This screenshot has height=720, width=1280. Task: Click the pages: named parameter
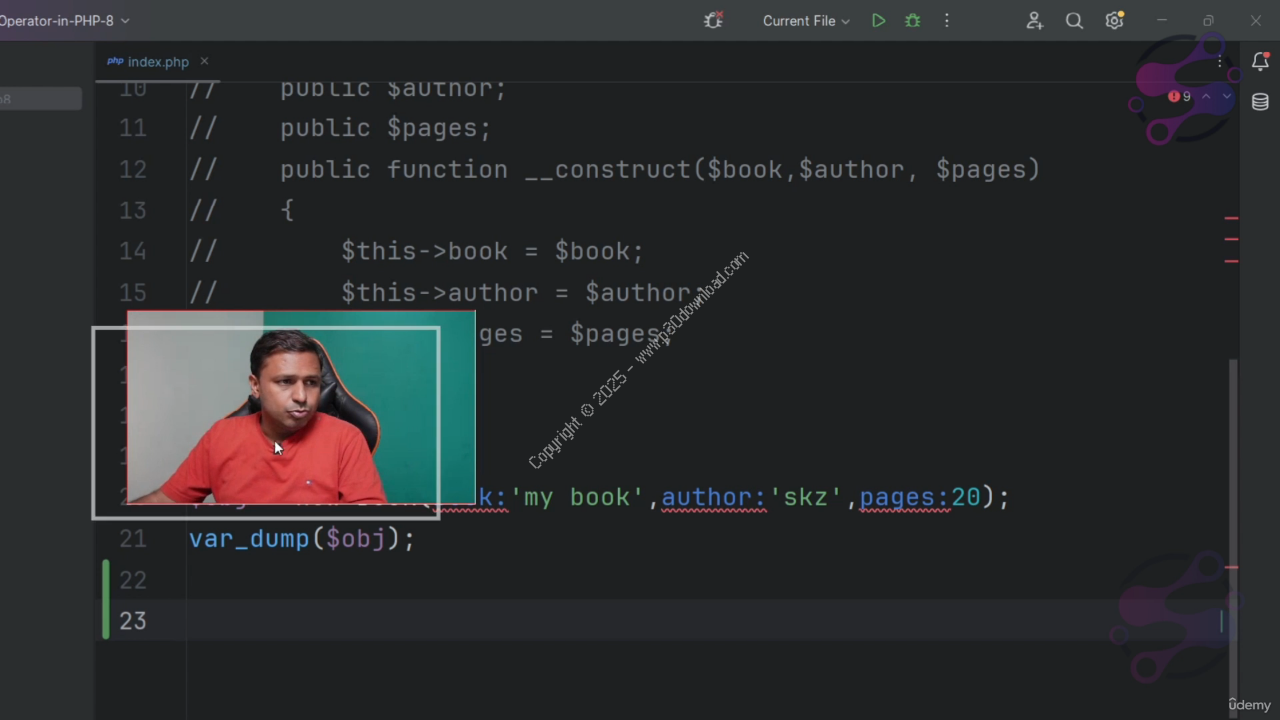tap(905, 497)
